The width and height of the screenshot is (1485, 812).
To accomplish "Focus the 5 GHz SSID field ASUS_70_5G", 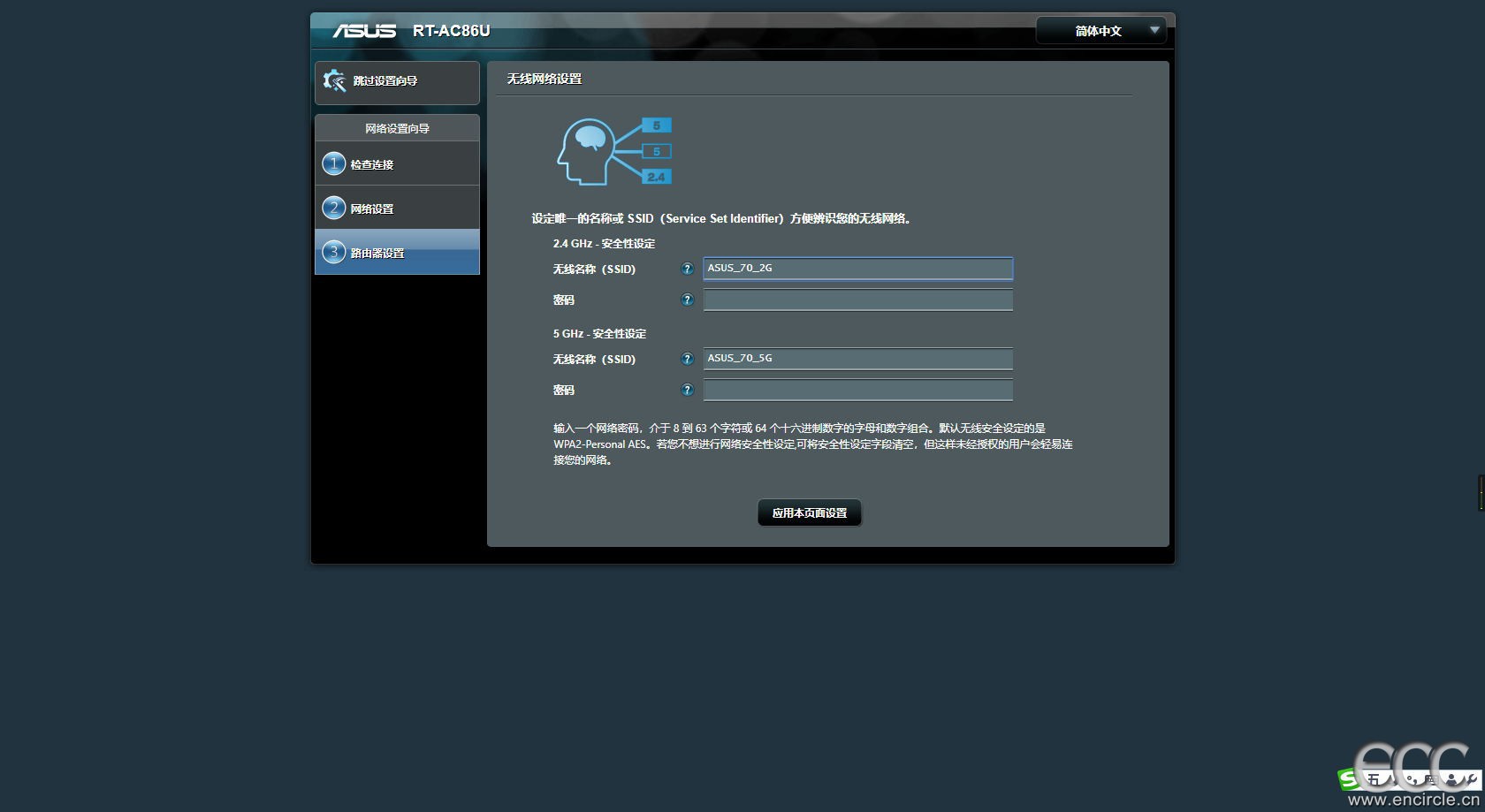I will tap(857, 359).
